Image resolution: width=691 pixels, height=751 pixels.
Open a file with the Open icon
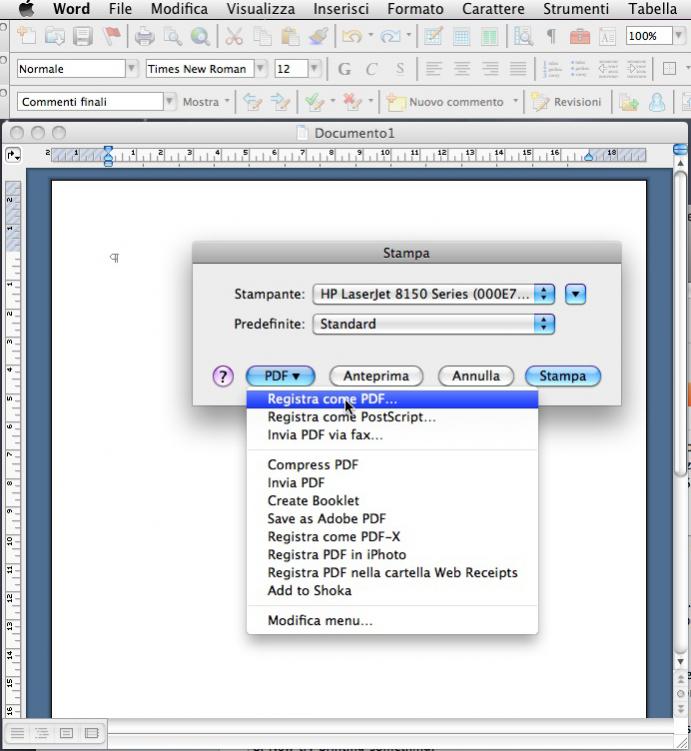tap(55, 36)
